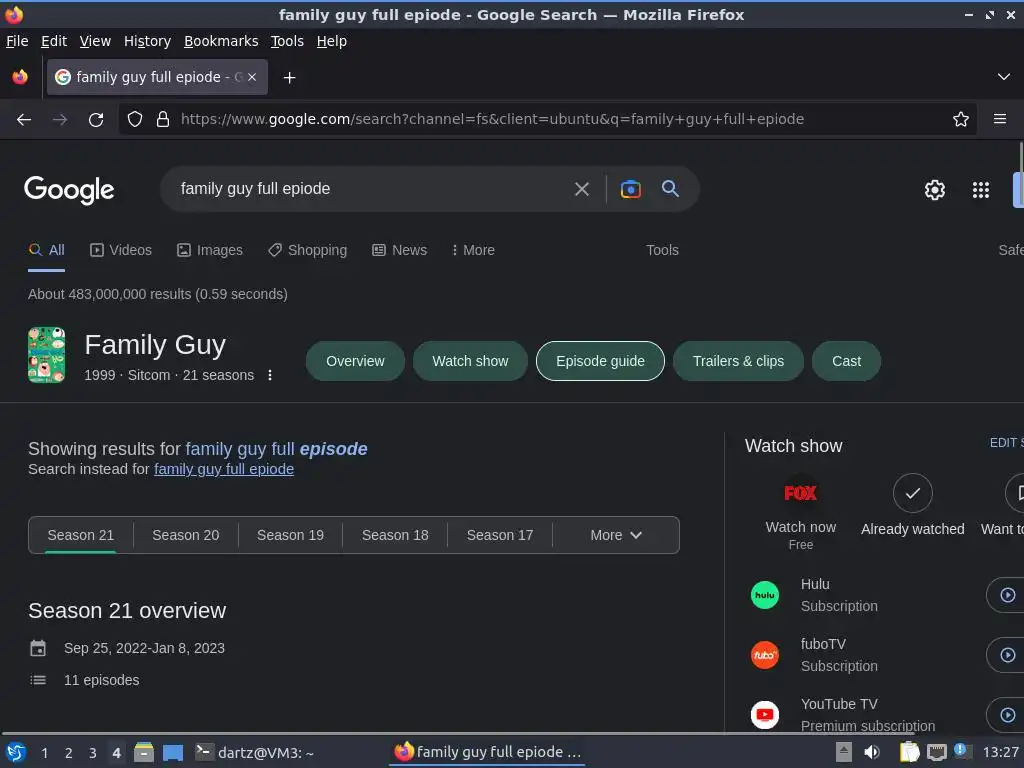List all tabs dropdown arrow
This screenshot has height=768, width=1024.
[1004, 77]
